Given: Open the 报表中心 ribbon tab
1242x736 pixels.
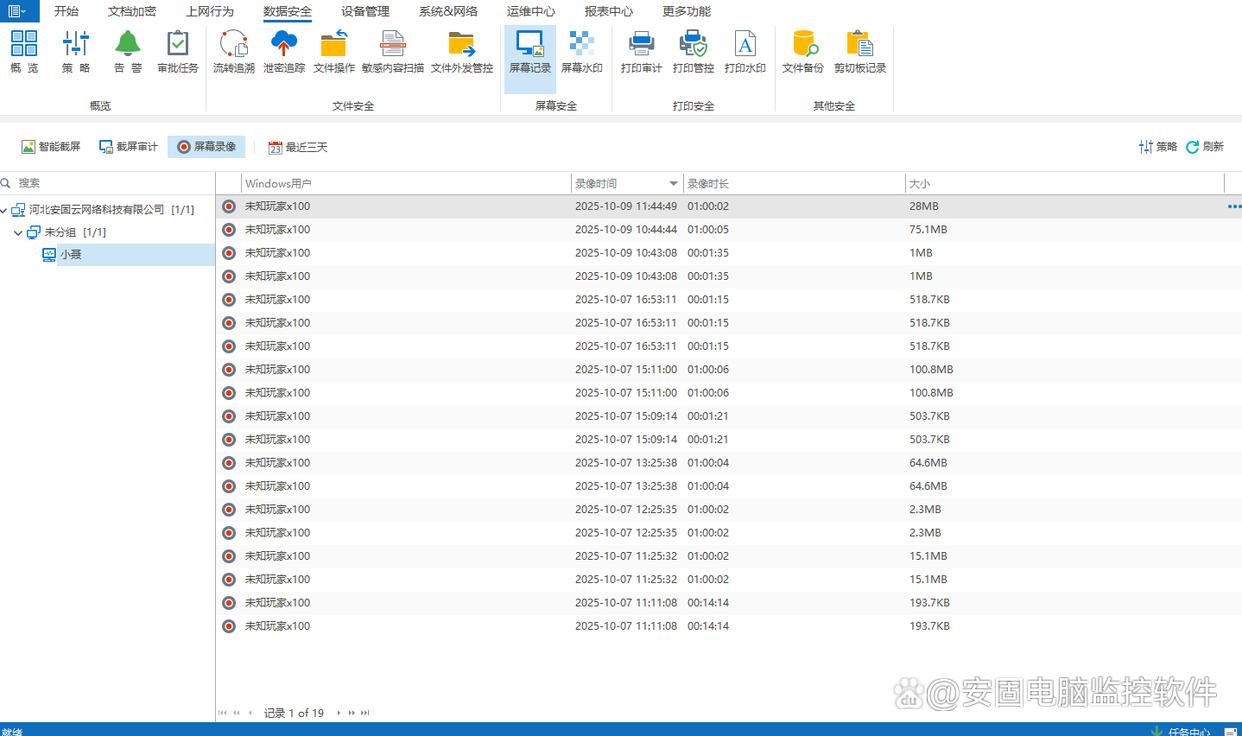Looking at the screenshot, I should tap(608, 12).
